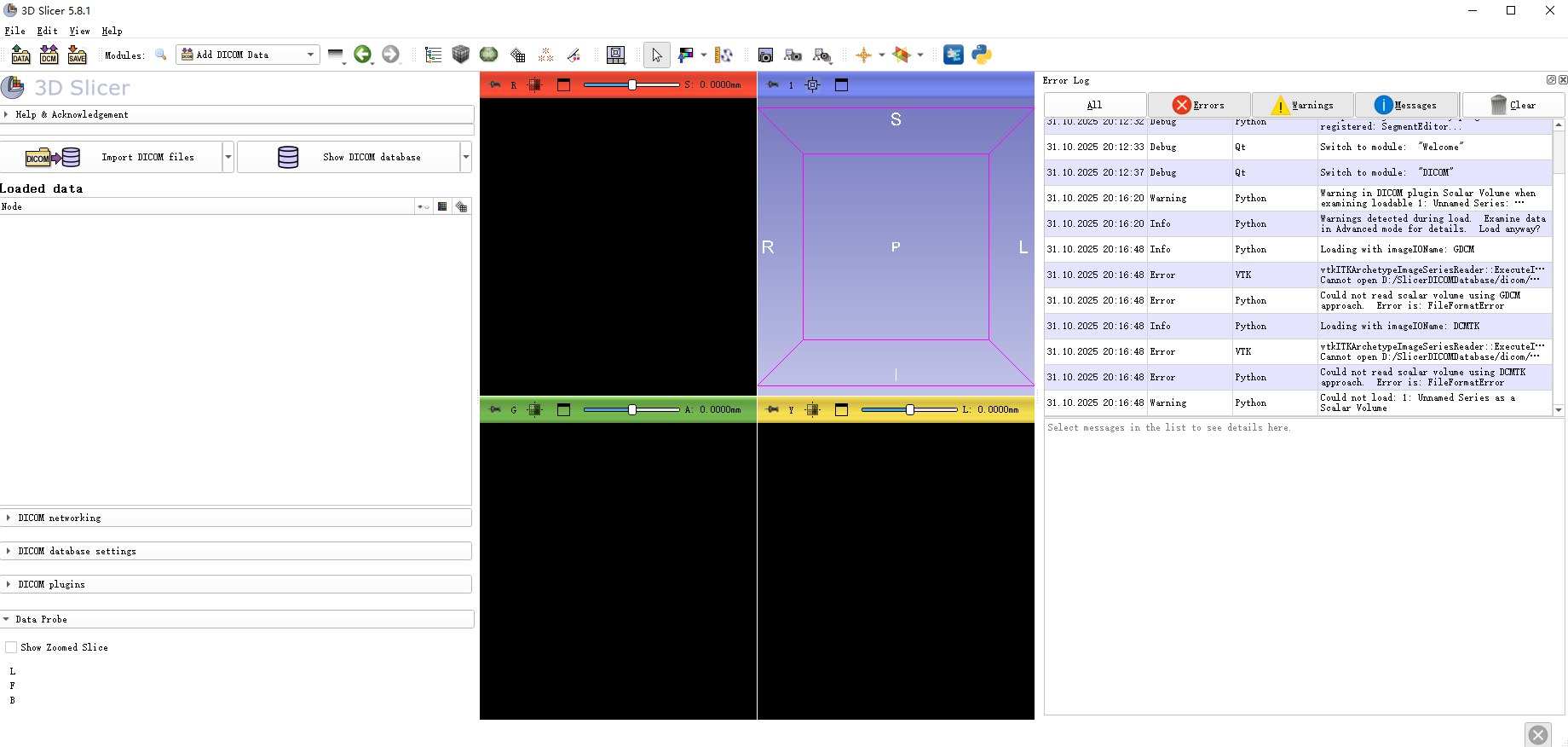Open the Python console
Viewport: 1568px width, 747px height.
click(x=982, y=55)
